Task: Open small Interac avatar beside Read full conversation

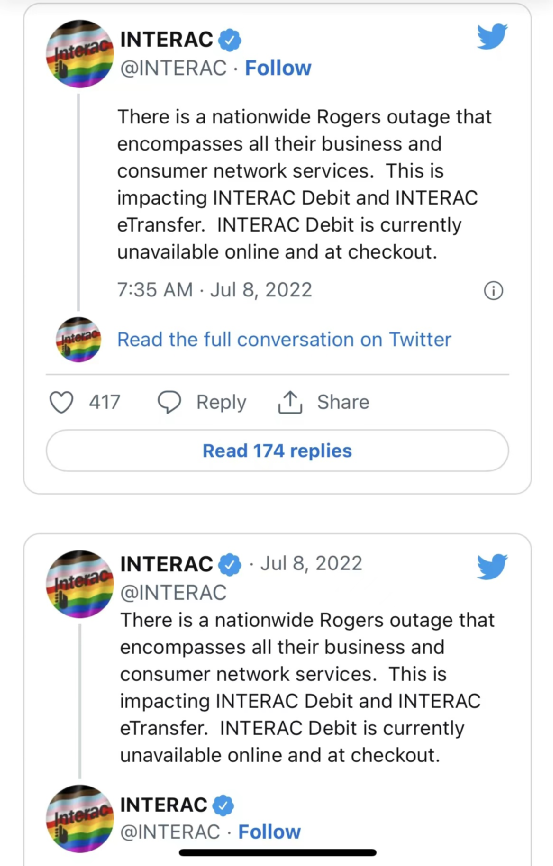Action: (78, 340)
